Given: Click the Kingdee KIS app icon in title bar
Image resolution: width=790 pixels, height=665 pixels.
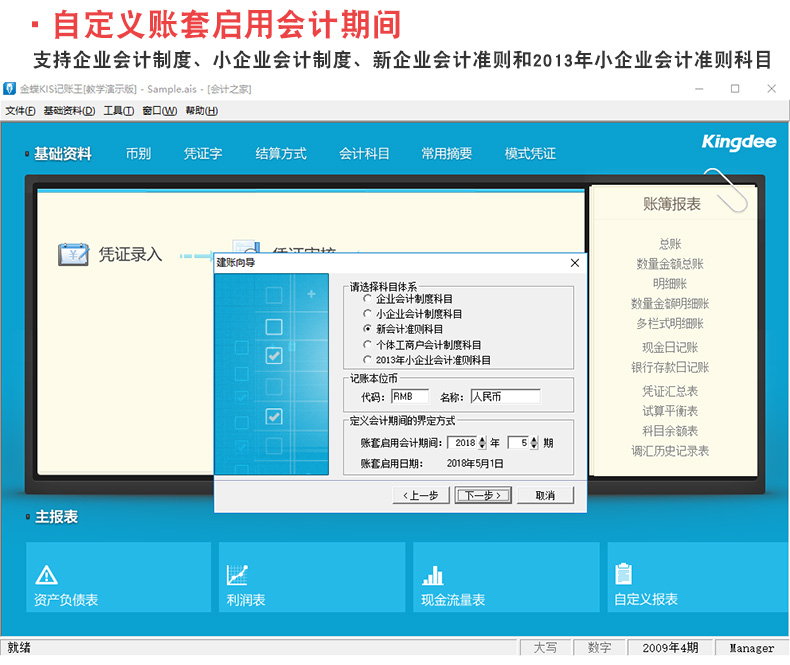Looking at the screenshot, I should (x=9, y=89).
